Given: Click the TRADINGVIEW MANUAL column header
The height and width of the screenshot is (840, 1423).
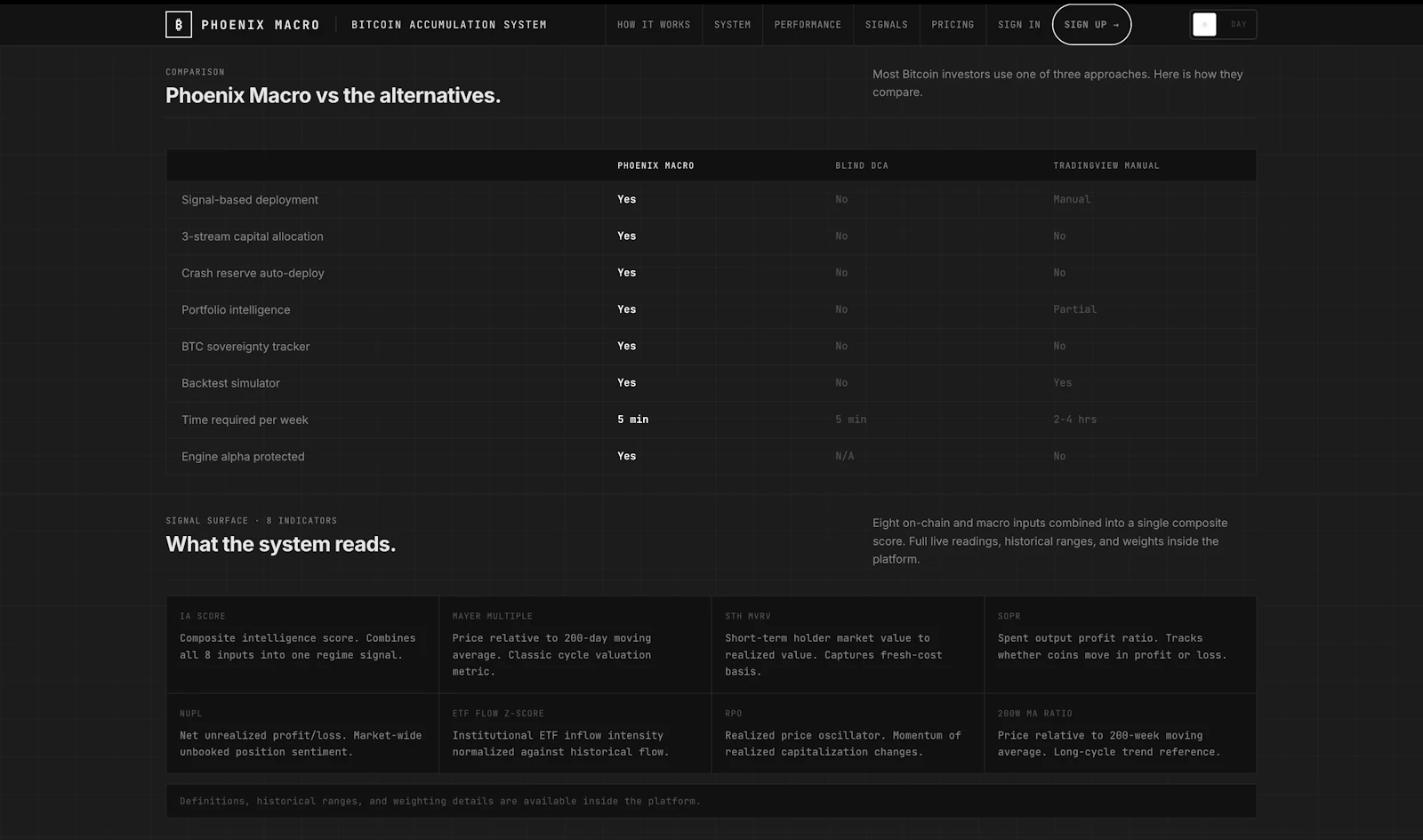Looking at the screenshot, I should 1106,165.
